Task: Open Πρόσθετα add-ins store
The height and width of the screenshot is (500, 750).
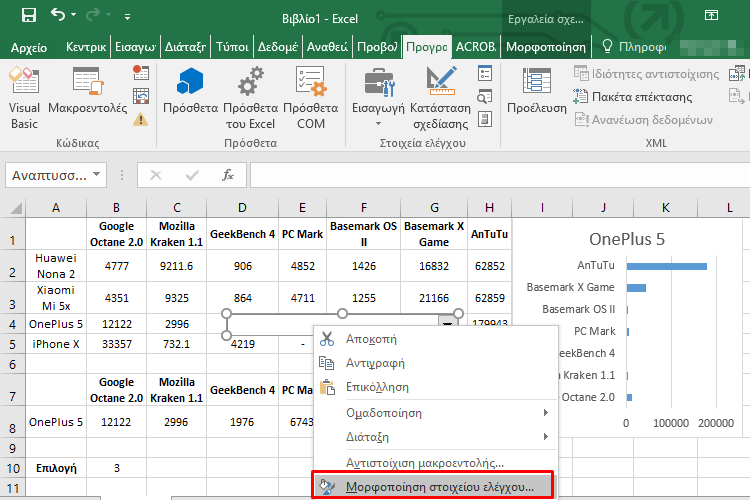Action: [x=190, y=91]
